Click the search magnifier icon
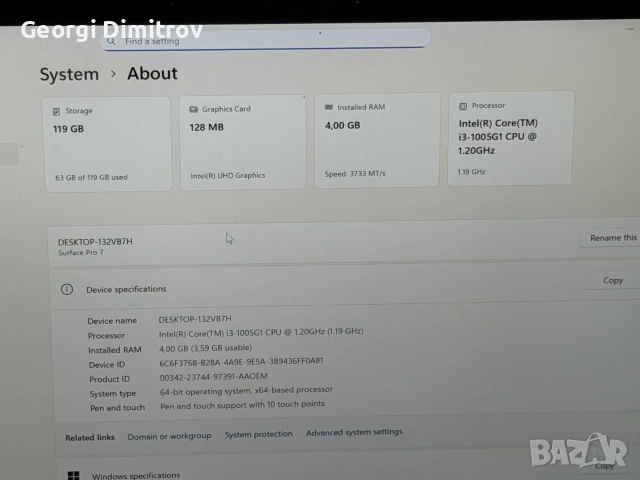640x480 pixels. (x=111, y=41)
